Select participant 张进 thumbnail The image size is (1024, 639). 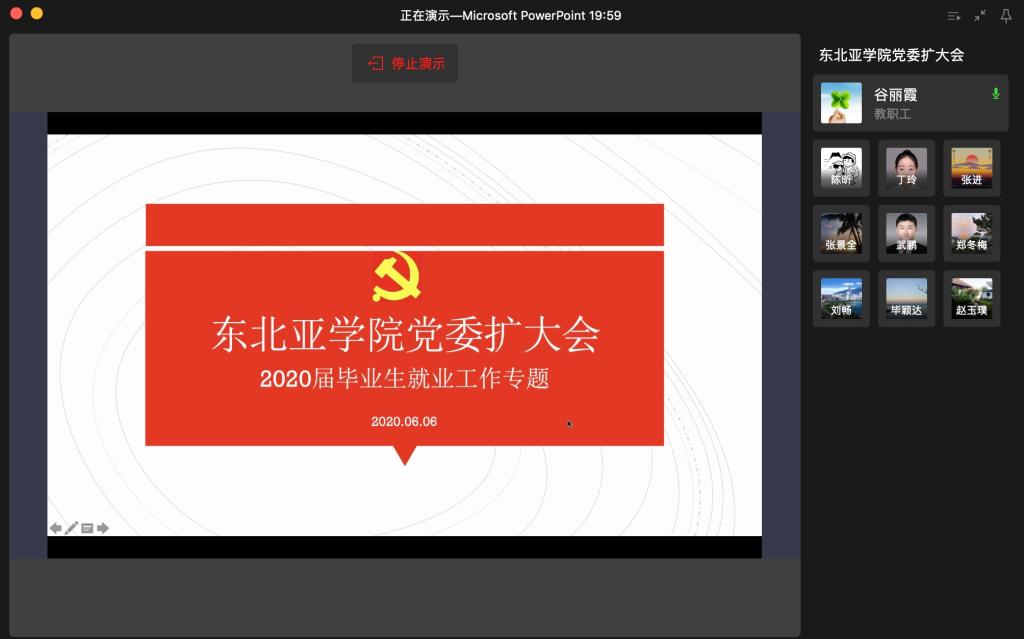point(972,168)
